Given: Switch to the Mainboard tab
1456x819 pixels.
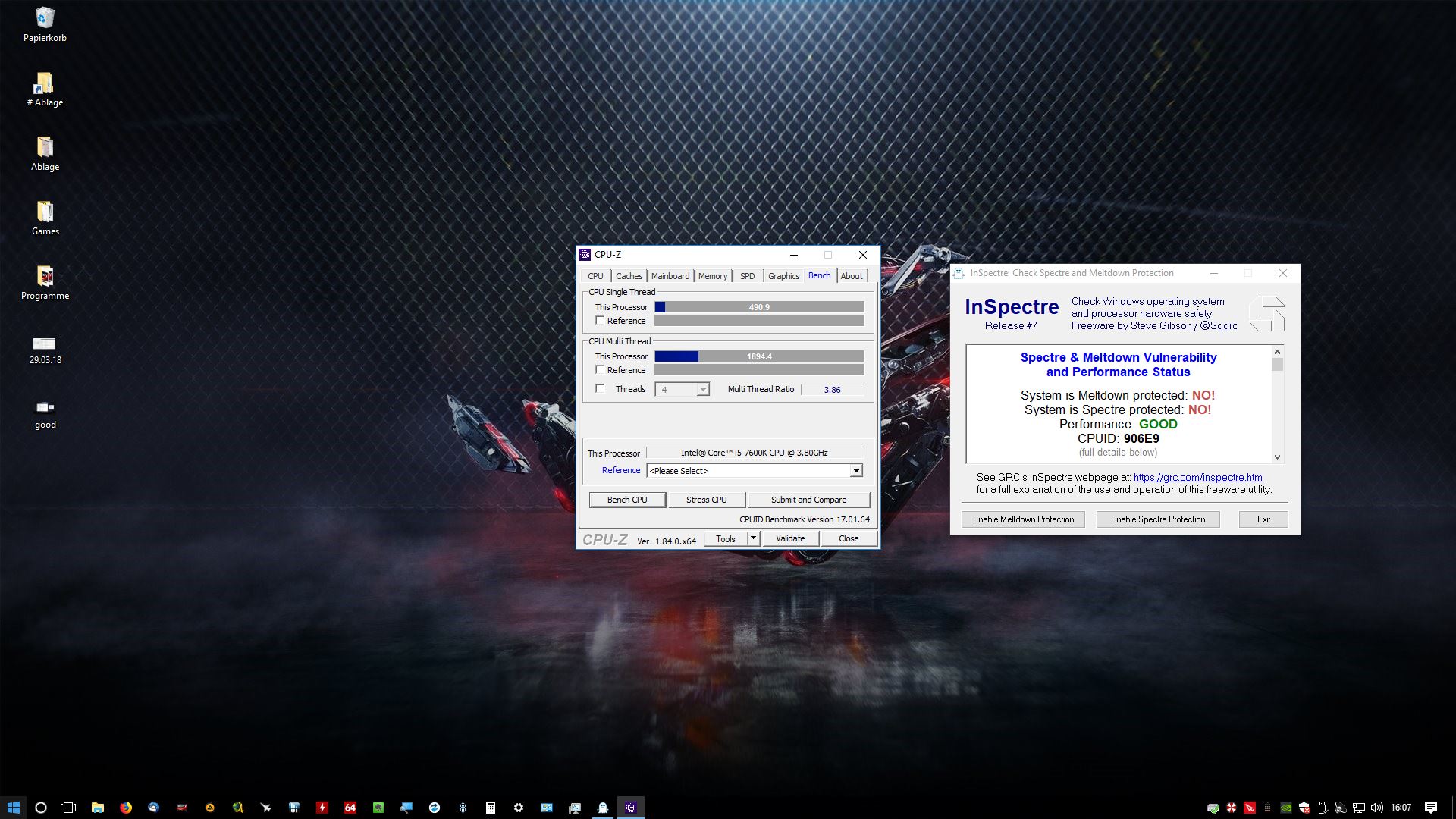Looking at the screenshot, I should [x=670, y=276].
